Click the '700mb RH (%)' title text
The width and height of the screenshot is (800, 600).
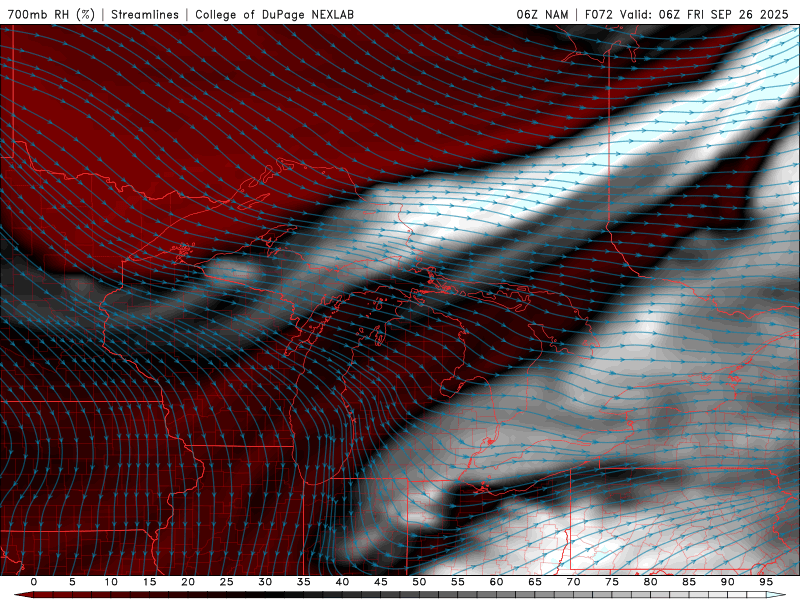(x=51, y=14)
